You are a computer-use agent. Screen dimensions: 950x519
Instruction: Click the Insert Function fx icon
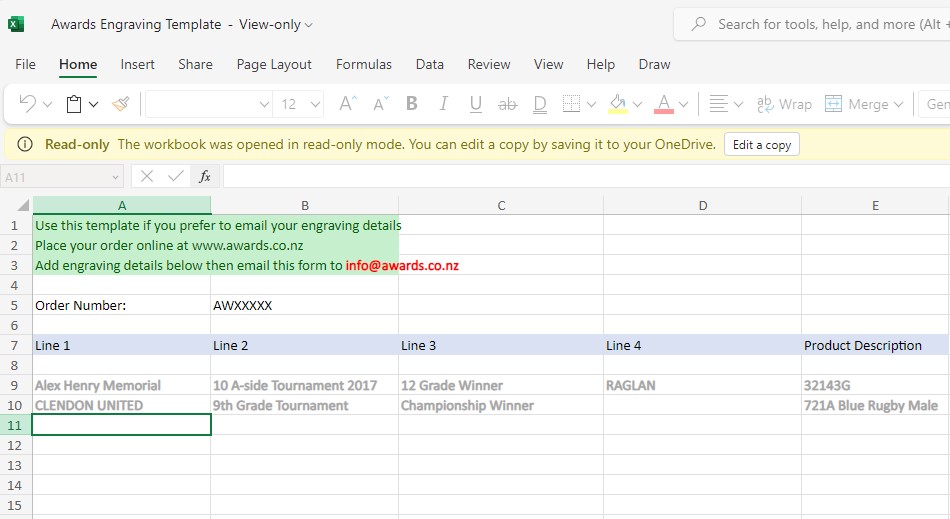click(x=205, y=176)
